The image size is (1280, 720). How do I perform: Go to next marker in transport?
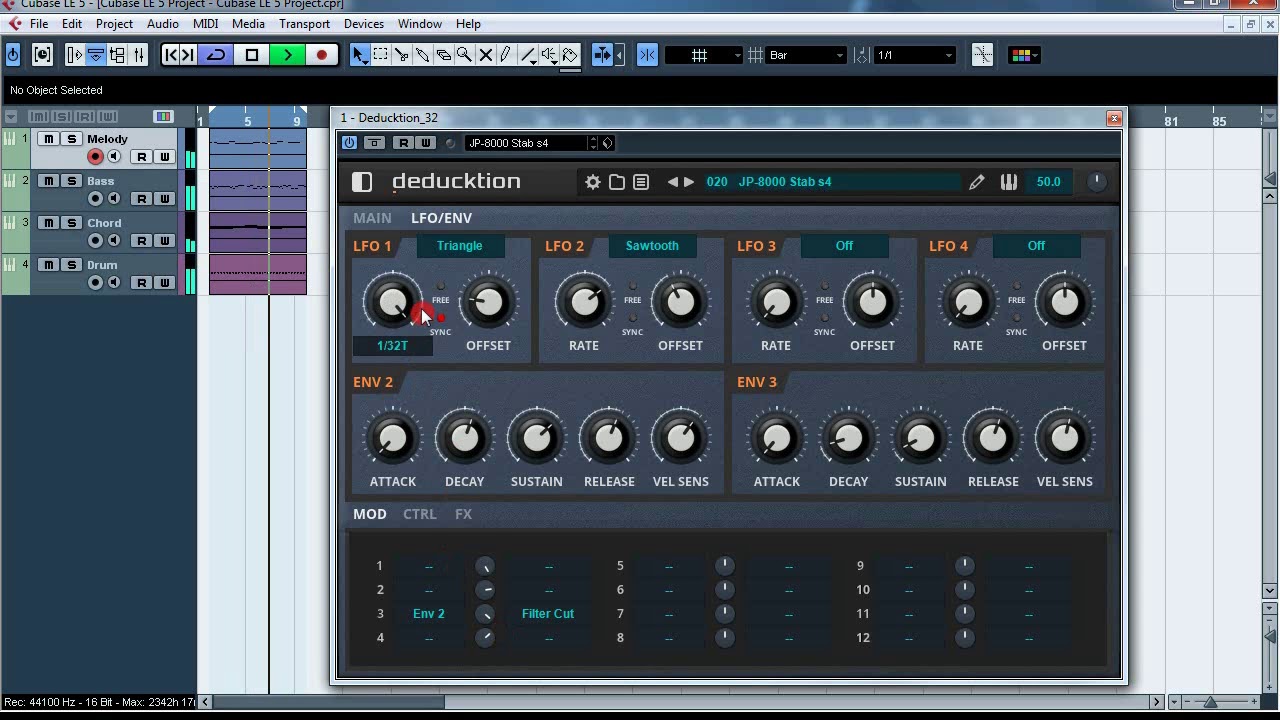click(x=188, y=55)
